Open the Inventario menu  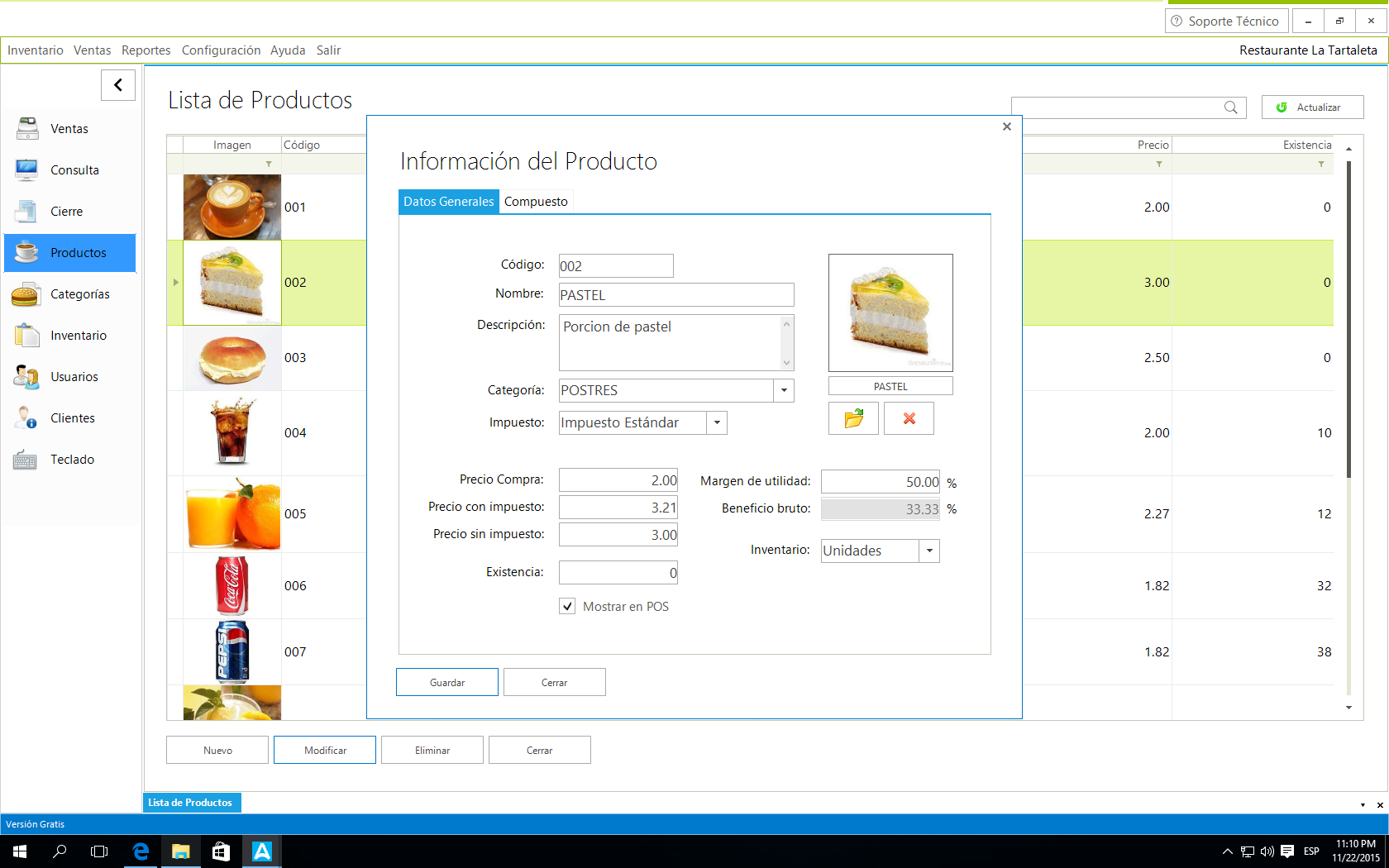point(36,50)
